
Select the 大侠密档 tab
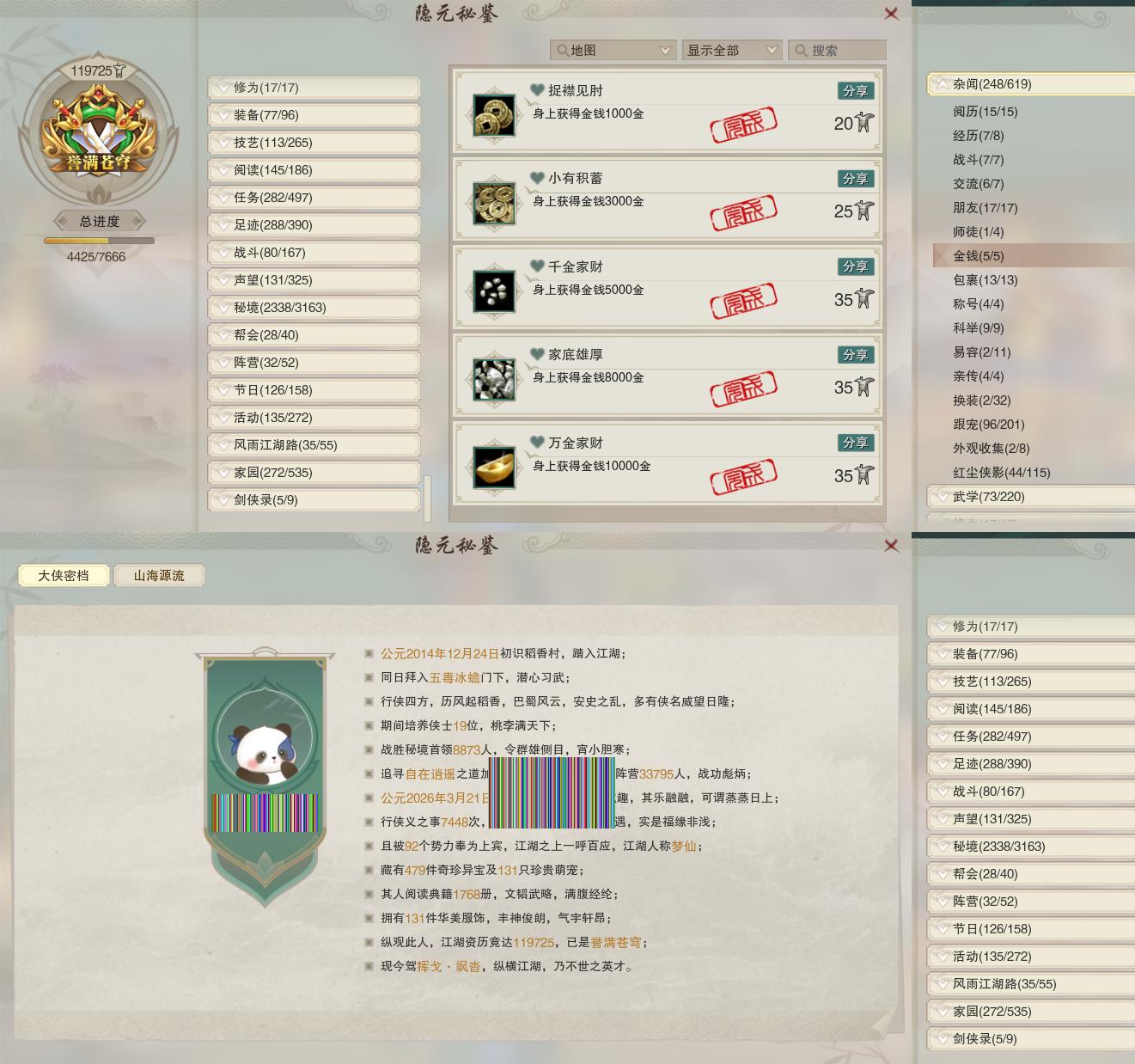[x=64, y=576]
